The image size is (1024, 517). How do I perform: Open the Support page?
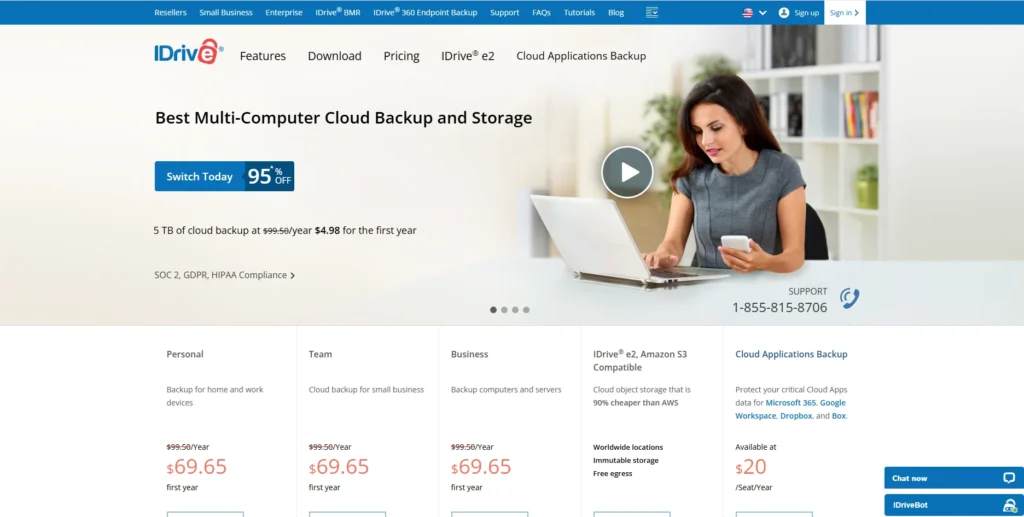505,12
